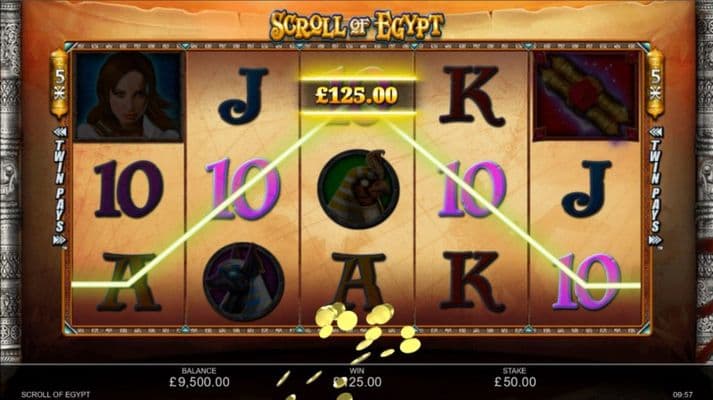Click the right golden 5-line scroll marker
Image resolution: width=713 pixels, height=400 pixels.
(655, 84)
